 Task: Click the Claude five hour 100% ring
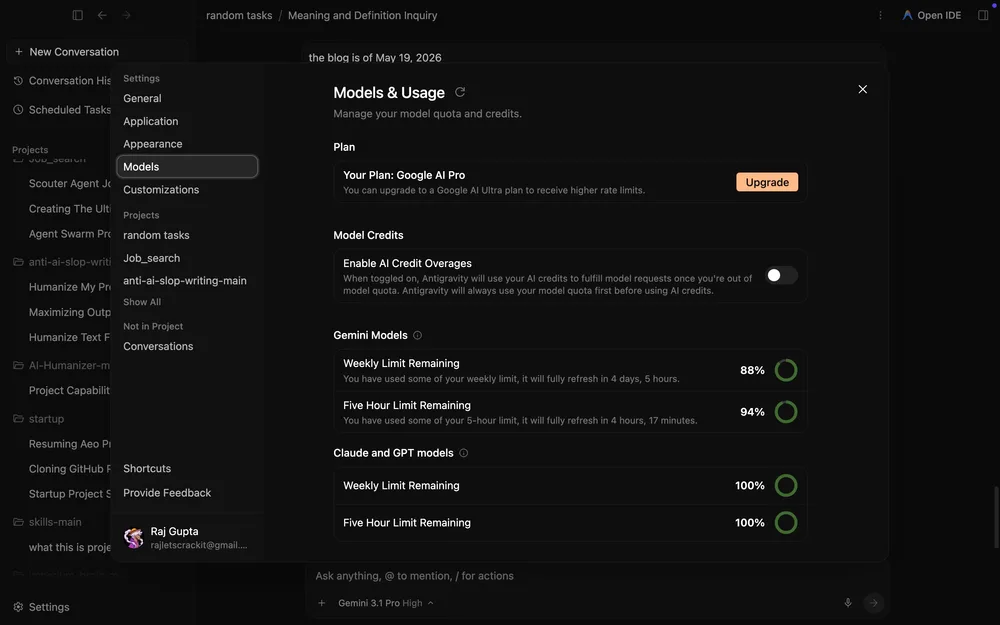[x=786, y=522]
